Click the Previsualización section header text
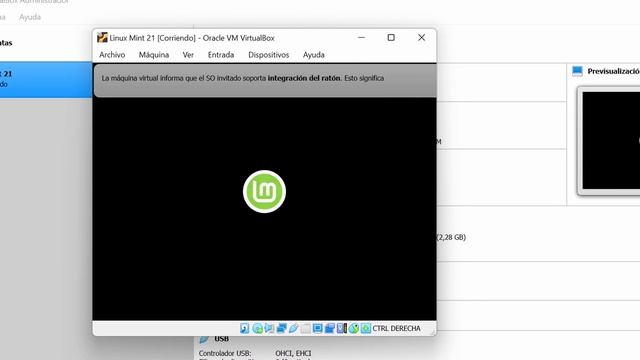This screenshot has width=640, height=360. click(x=613, y=71)
